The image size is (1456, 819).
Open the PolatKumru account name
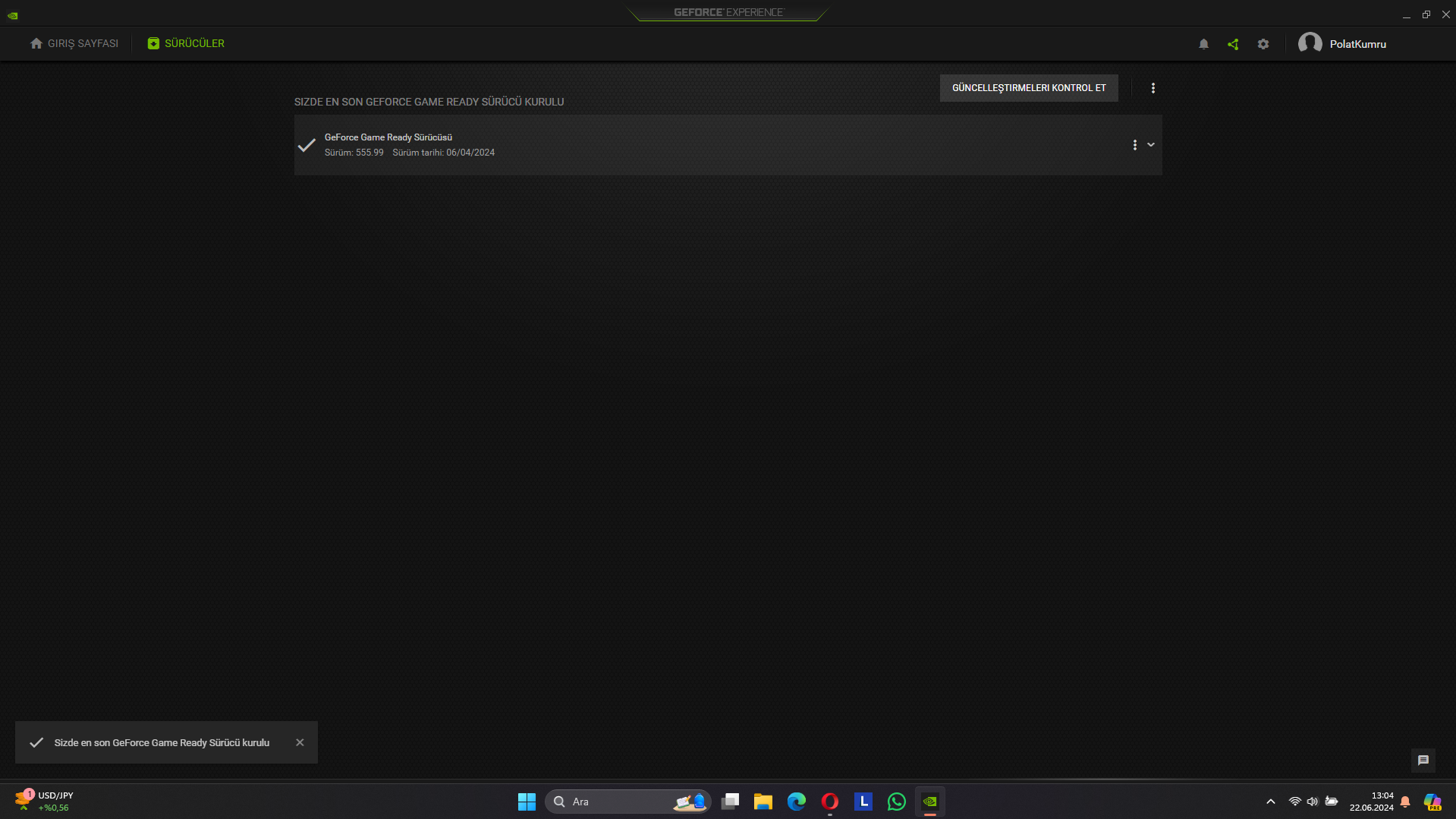tap(1357, 44)
